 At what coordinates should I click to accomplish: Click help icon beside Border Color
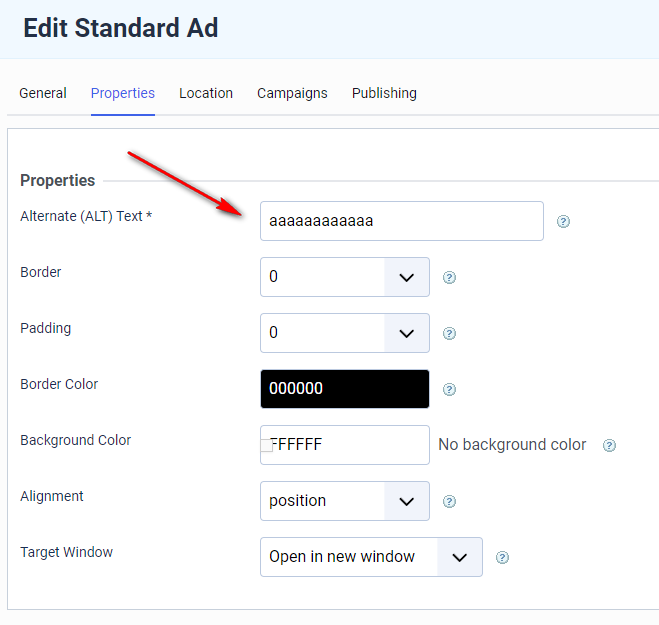click(449, 390)
